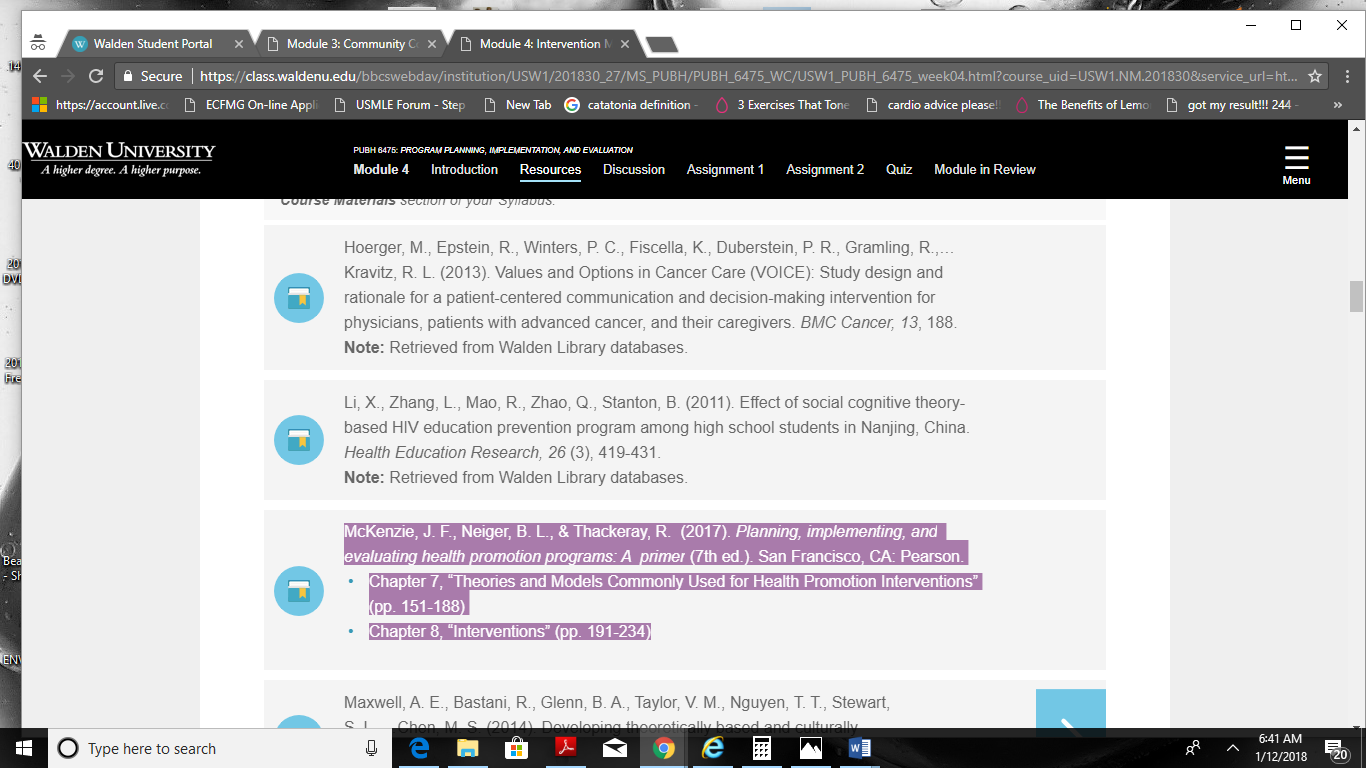Reload the page with the refresh icon

pyautogui.click(x=96, y=76)
